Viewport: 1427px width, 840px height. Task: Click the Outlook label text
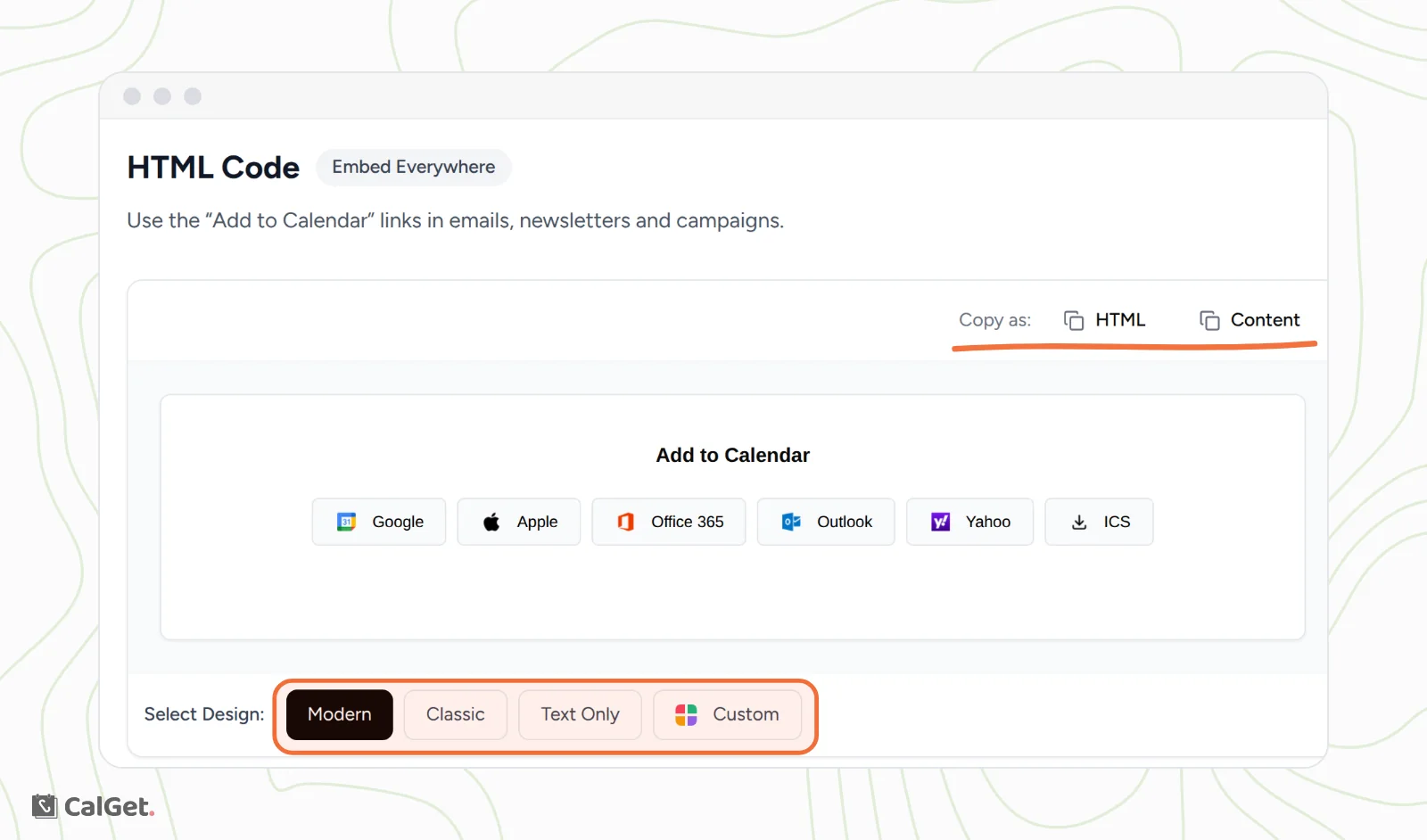pos(845,522)
